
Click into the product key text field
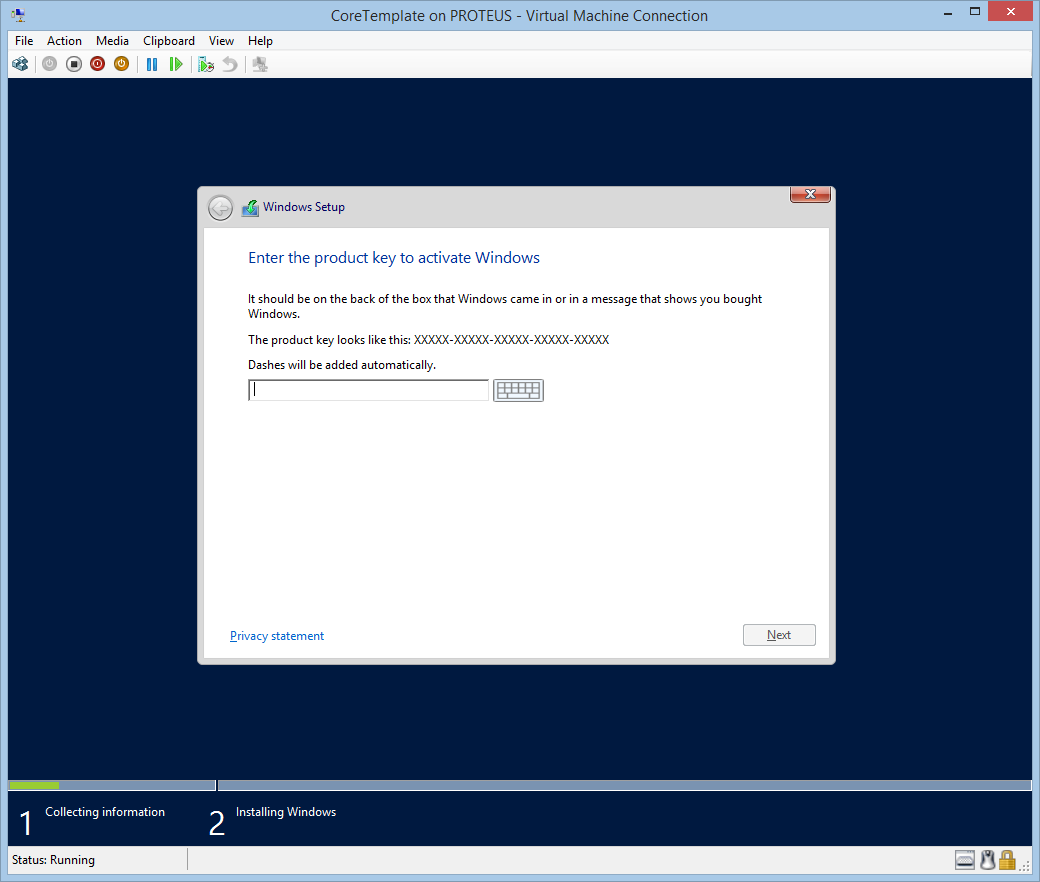click(x=368, y=390)
